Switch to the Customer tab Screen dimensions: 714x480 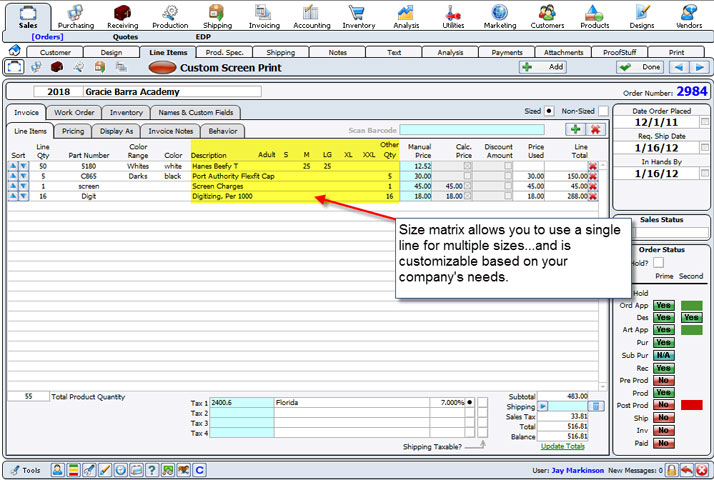pos(55,52)
